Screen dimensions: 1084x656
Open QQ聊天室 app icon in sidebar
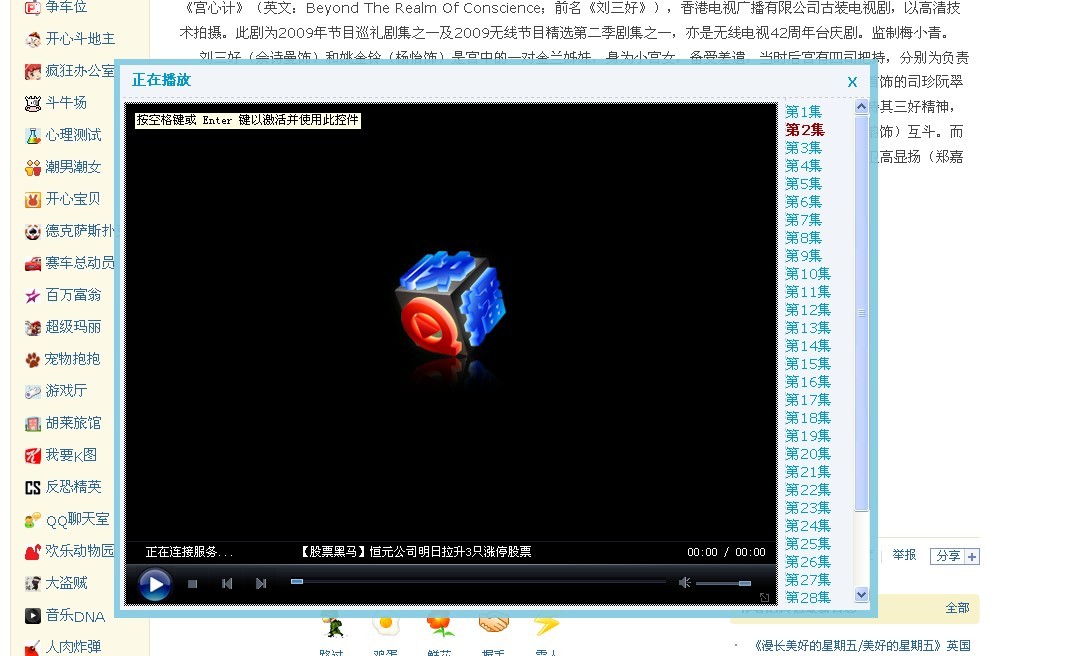point(32,520)
